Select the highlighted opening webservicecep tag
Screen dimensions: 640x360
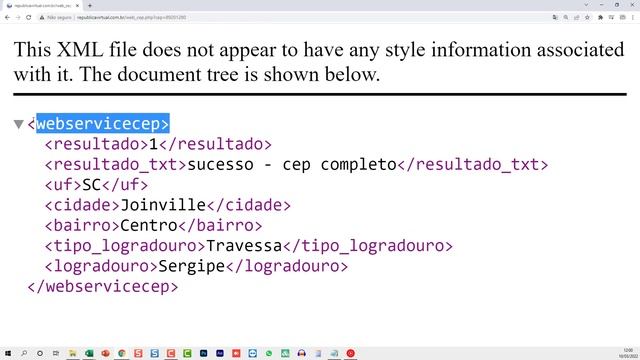(x=102, y=123)
